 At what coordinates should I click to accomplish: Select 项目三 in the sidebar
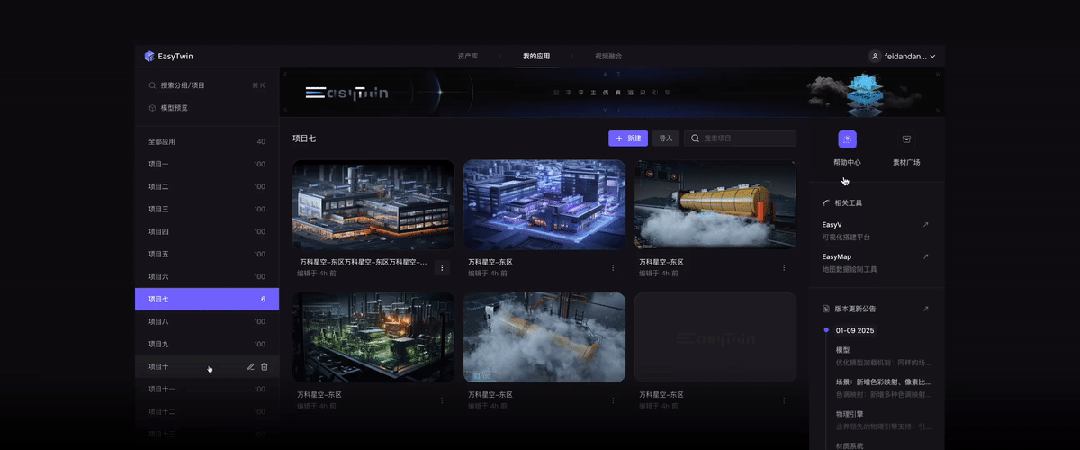tap(207, 209)
